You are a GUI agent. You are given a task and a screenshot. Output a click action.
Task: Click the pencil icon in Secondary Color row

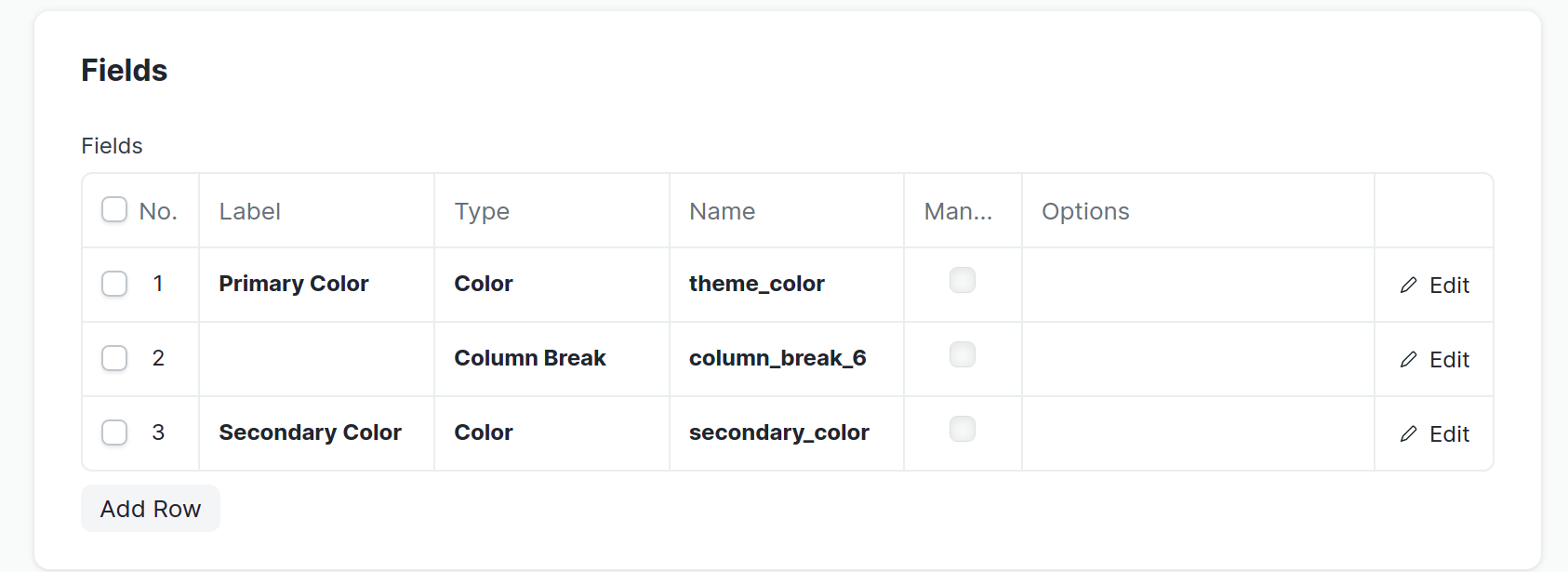click(1408, 434)
